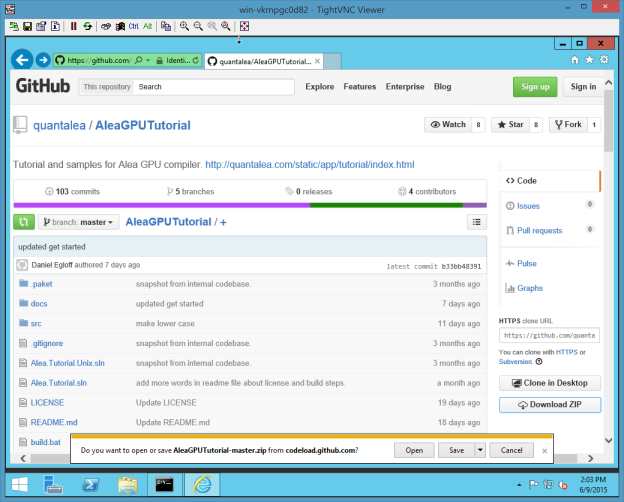The height and width of the screenshot is (502, 624).
Task: Click the zoom out magnifier icon
Action: 198,26
